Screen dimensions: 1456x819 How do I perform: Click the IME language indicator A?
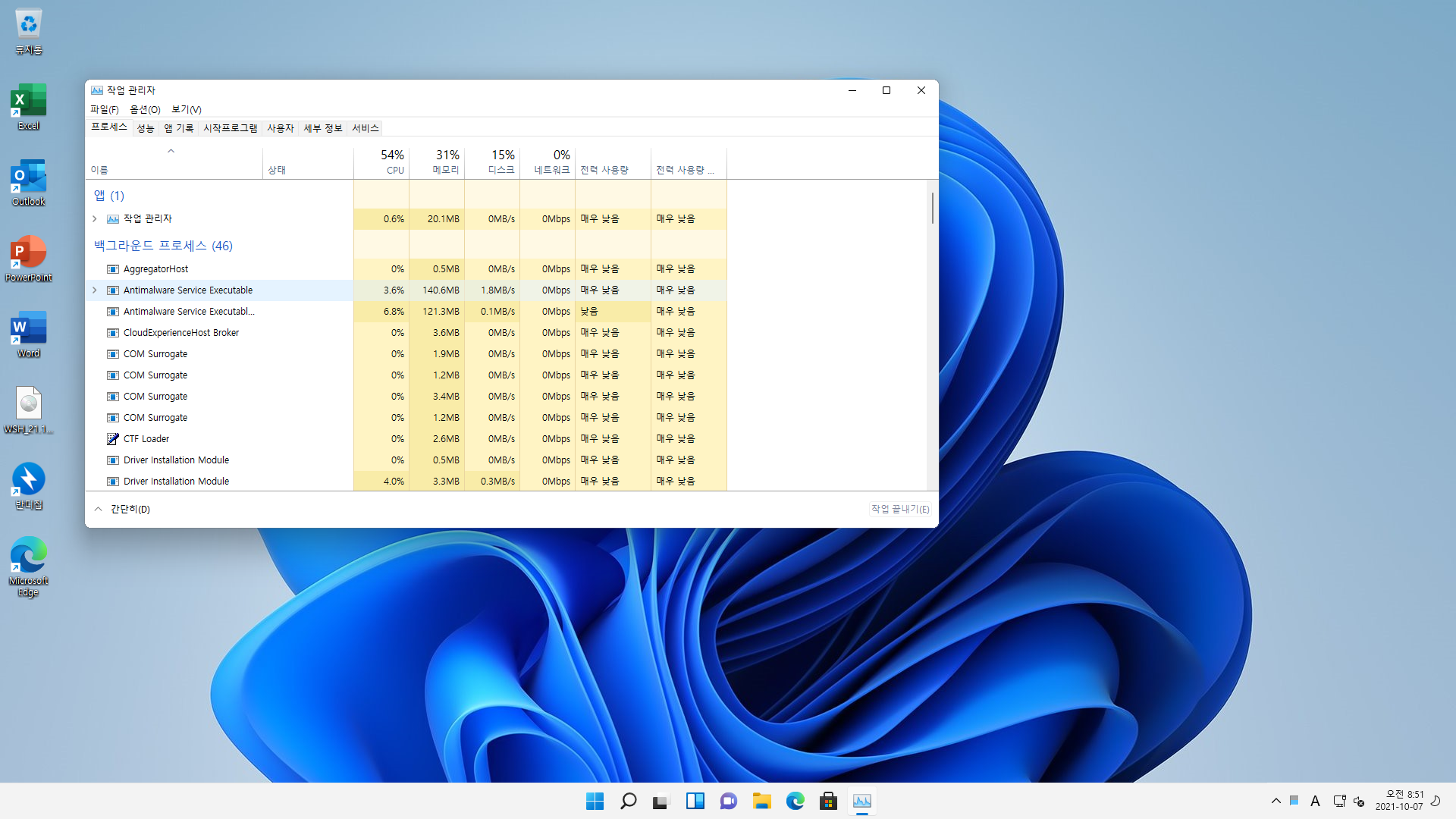(x=1315, y=801)
